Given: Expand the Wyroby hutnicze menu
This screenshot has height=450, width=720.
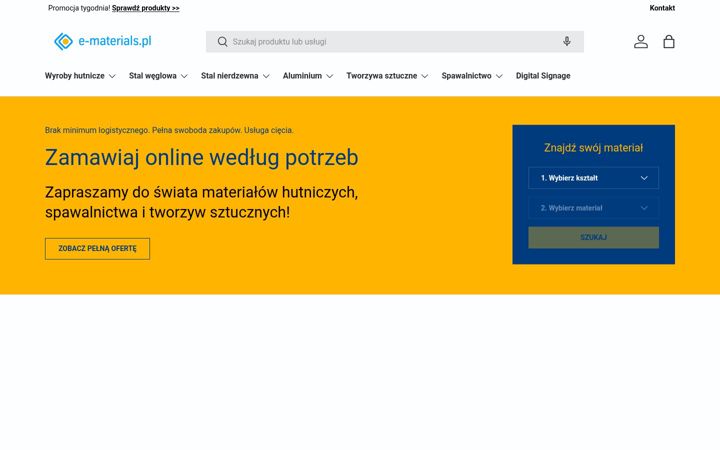Looking at the screenshot, I should coord(80,76).
